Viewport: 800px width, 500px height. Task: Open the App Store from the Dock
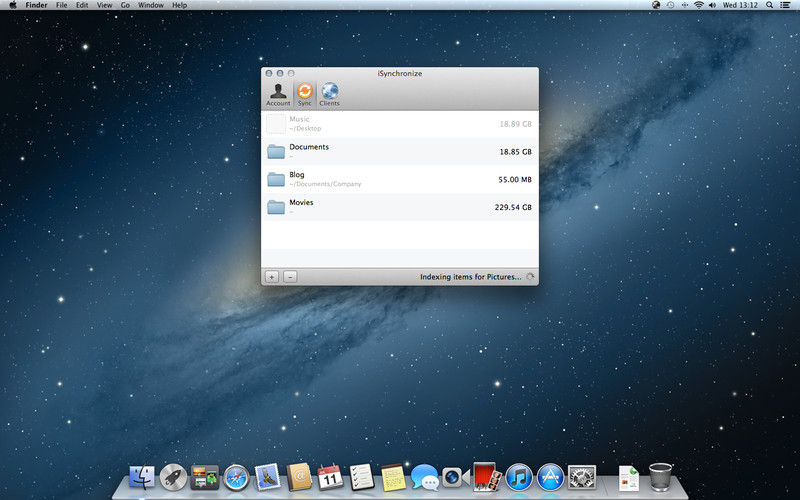pos(550,478)
